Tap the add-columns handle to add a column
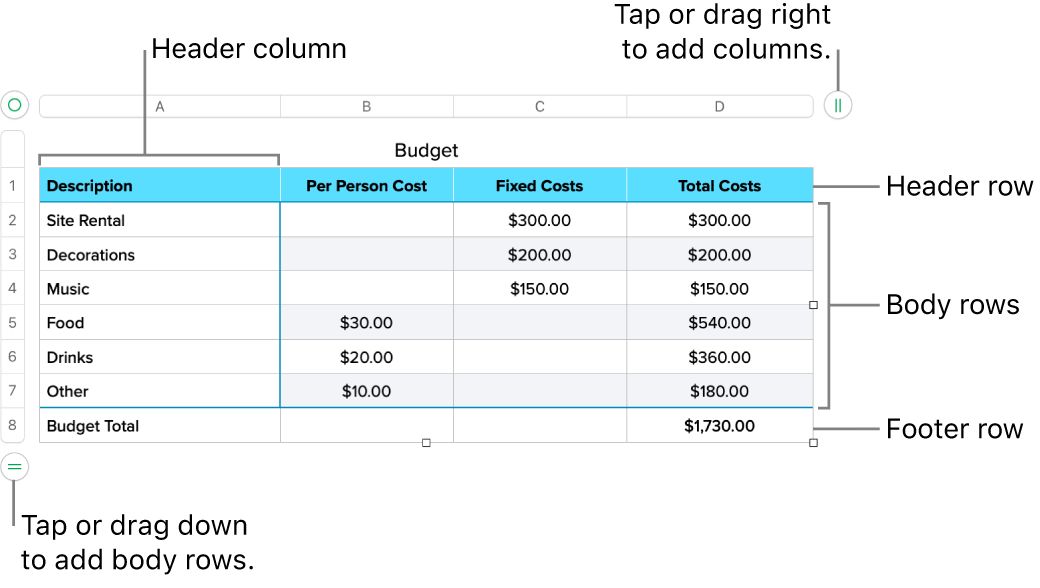1040x588 pixels. point(837,105)
